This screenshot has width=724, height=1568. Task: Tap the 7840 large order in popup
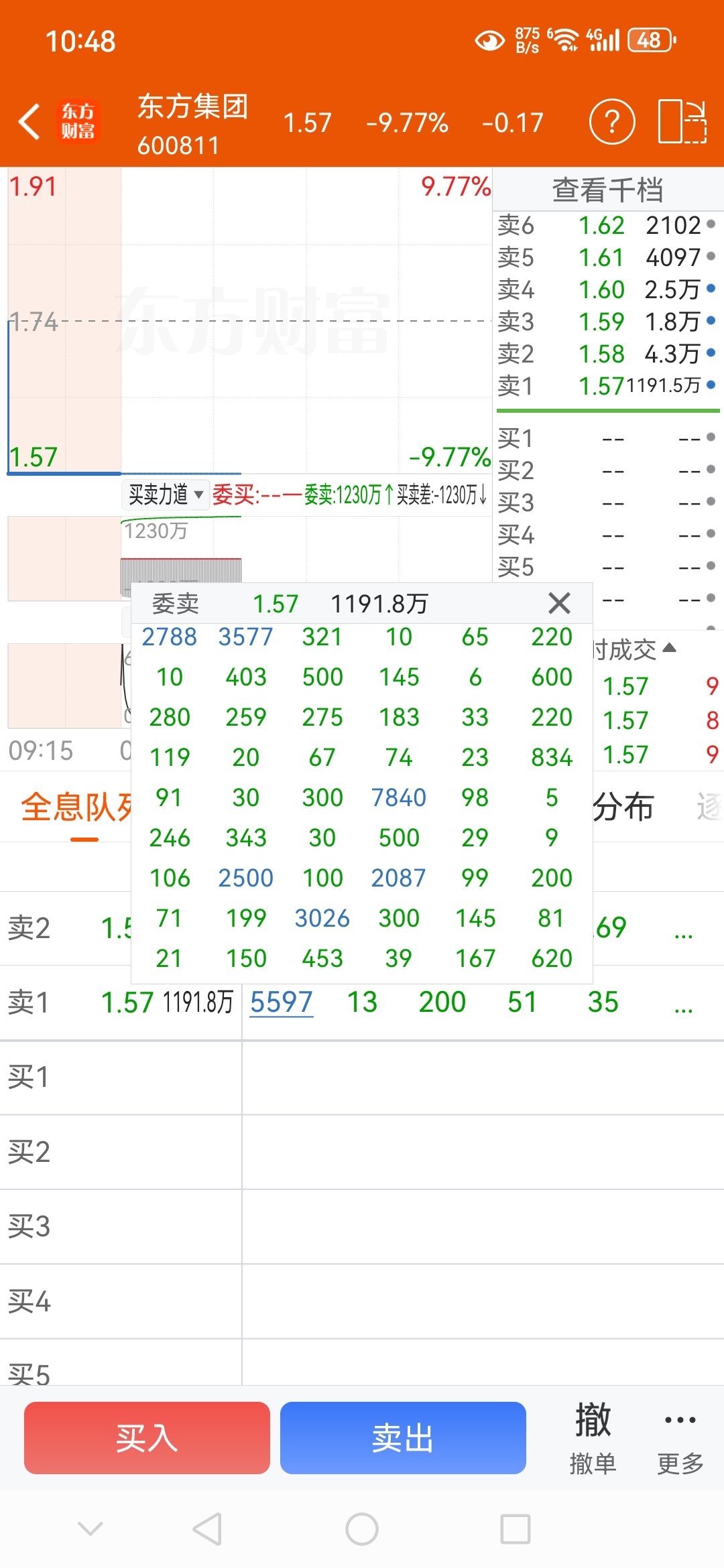point(399,797)
